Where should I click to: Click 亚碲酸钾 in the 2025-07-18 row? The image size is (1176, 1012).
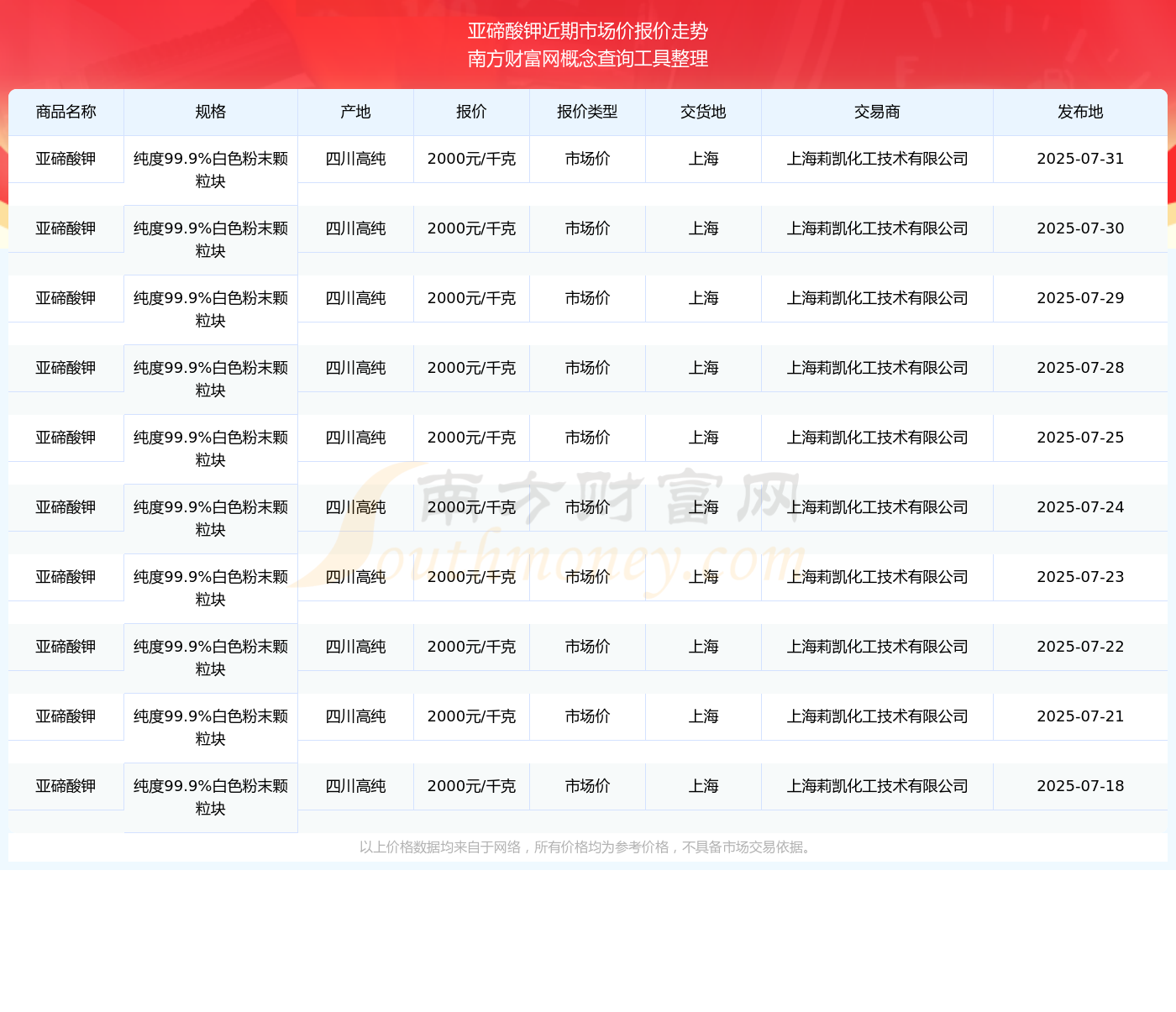point(66,786)
